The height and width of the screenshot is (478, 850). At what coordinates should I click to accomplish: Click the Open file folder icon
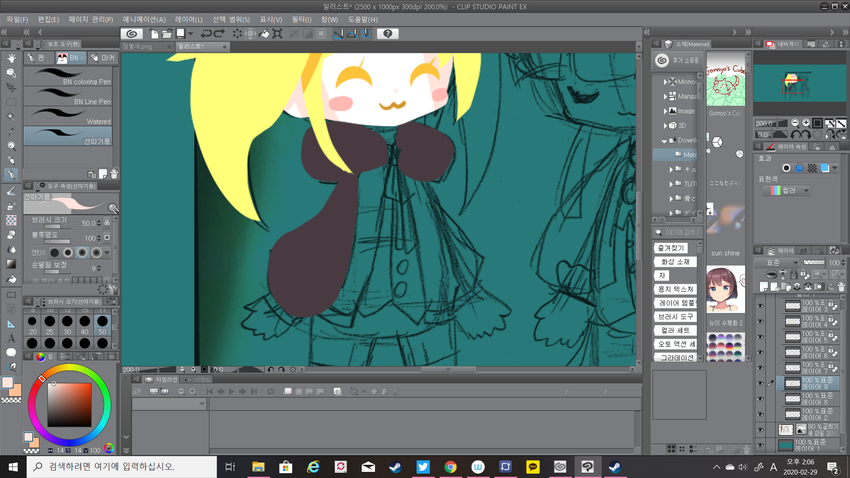167,34
